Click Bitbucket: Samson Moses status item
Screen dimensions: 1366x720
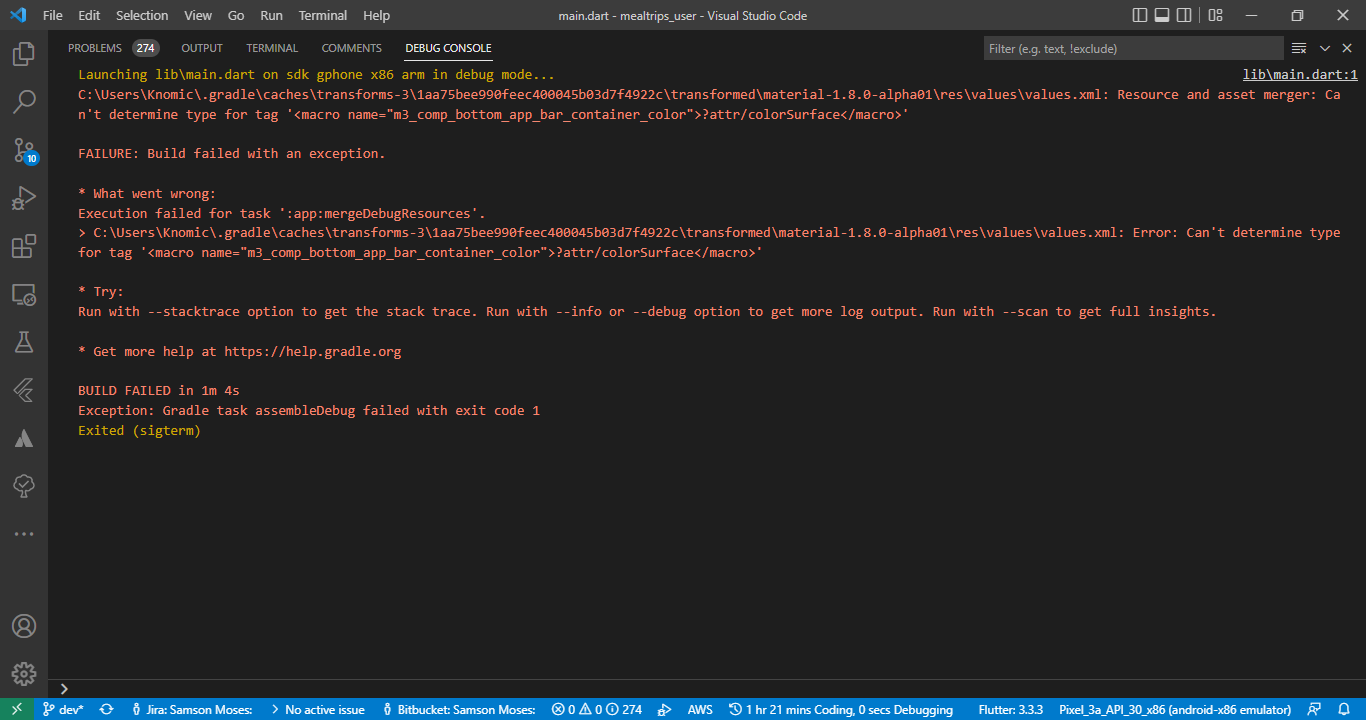pyautogui.click(x=459, y=709)
